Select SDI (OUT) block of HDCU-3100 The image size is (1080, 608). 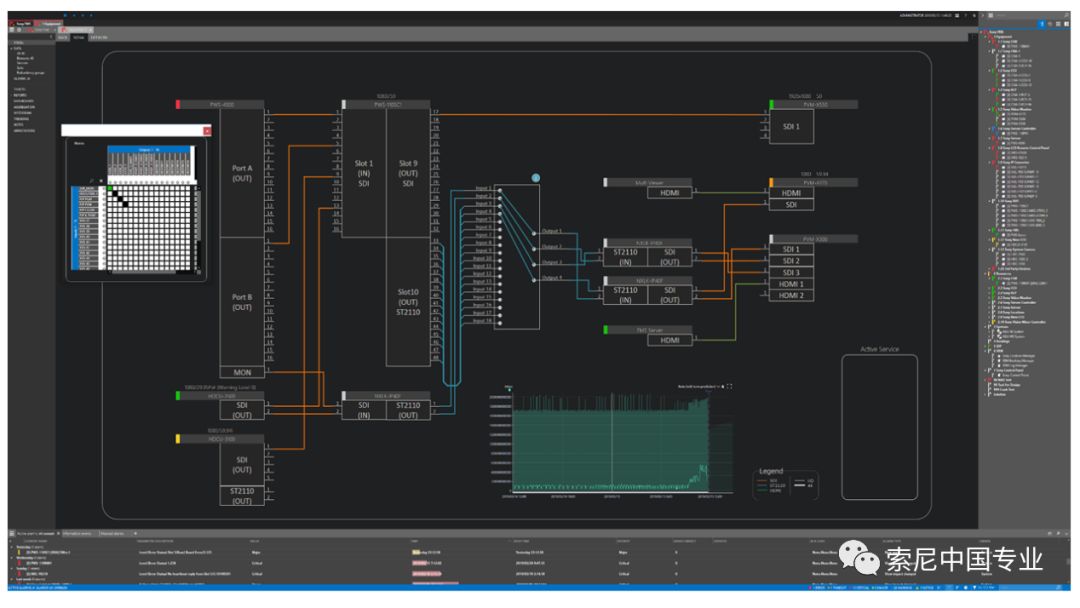pyautogui.click(x=242, y=465)
